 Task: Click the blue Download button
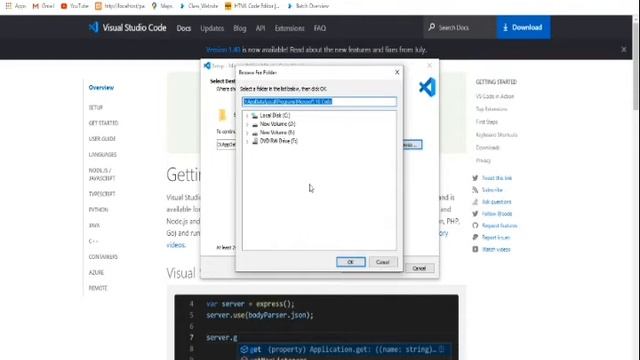[523, 27]
